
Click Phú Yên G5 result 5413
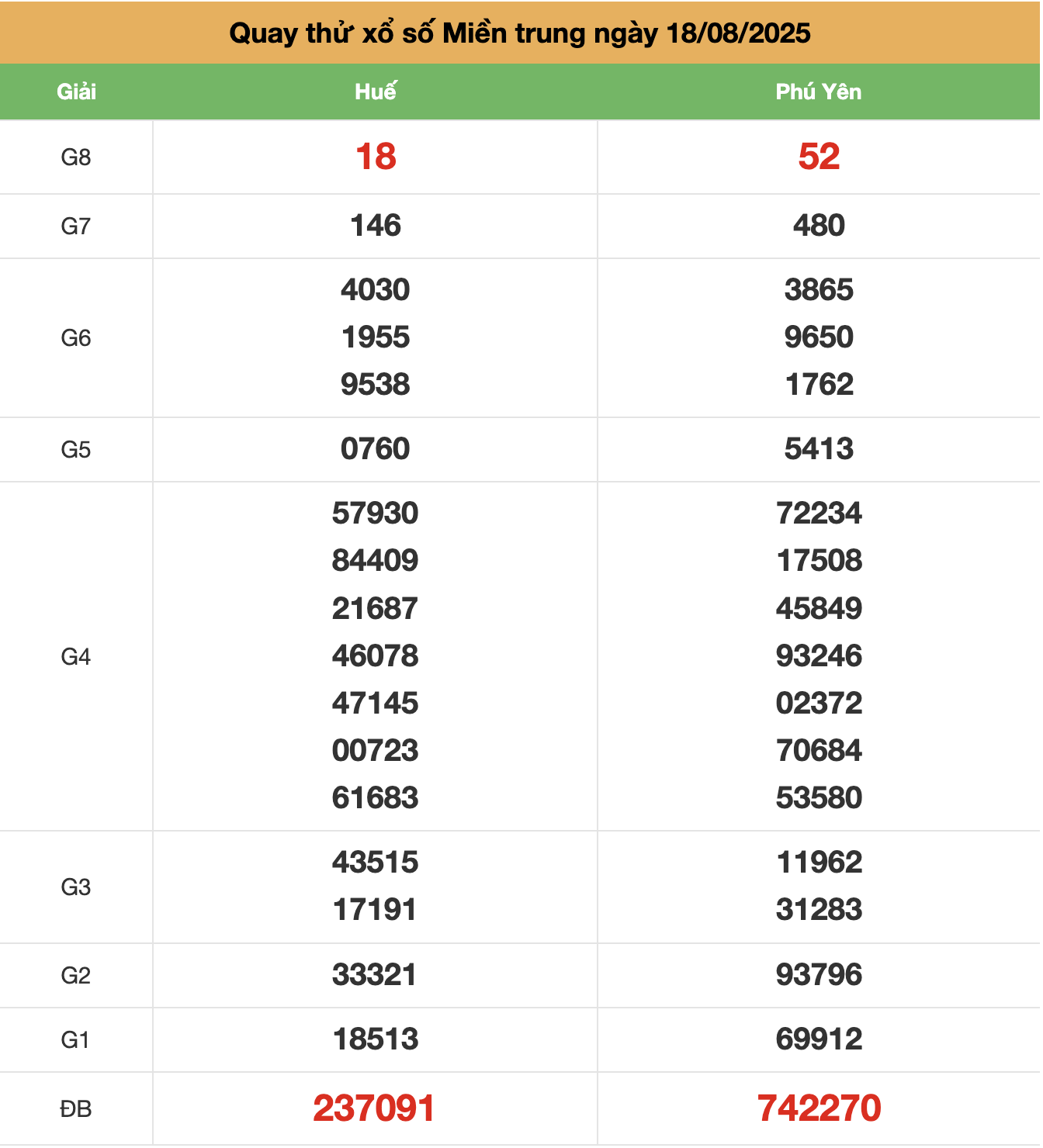point(819,449)
